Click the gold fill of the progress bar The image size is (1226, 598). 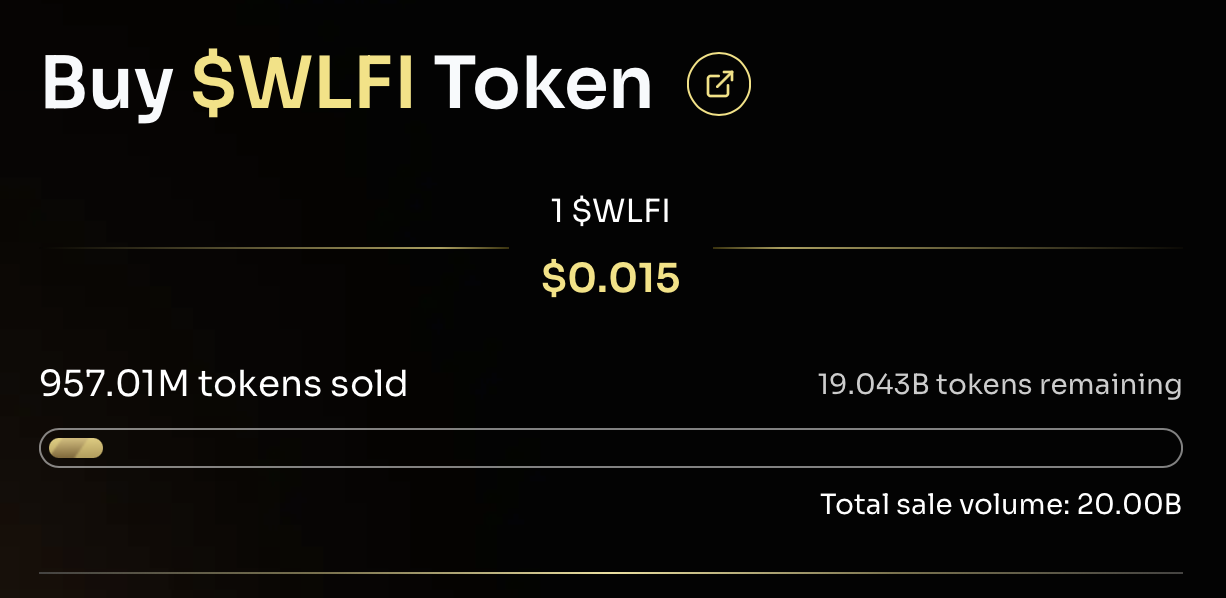click(76, 448)
